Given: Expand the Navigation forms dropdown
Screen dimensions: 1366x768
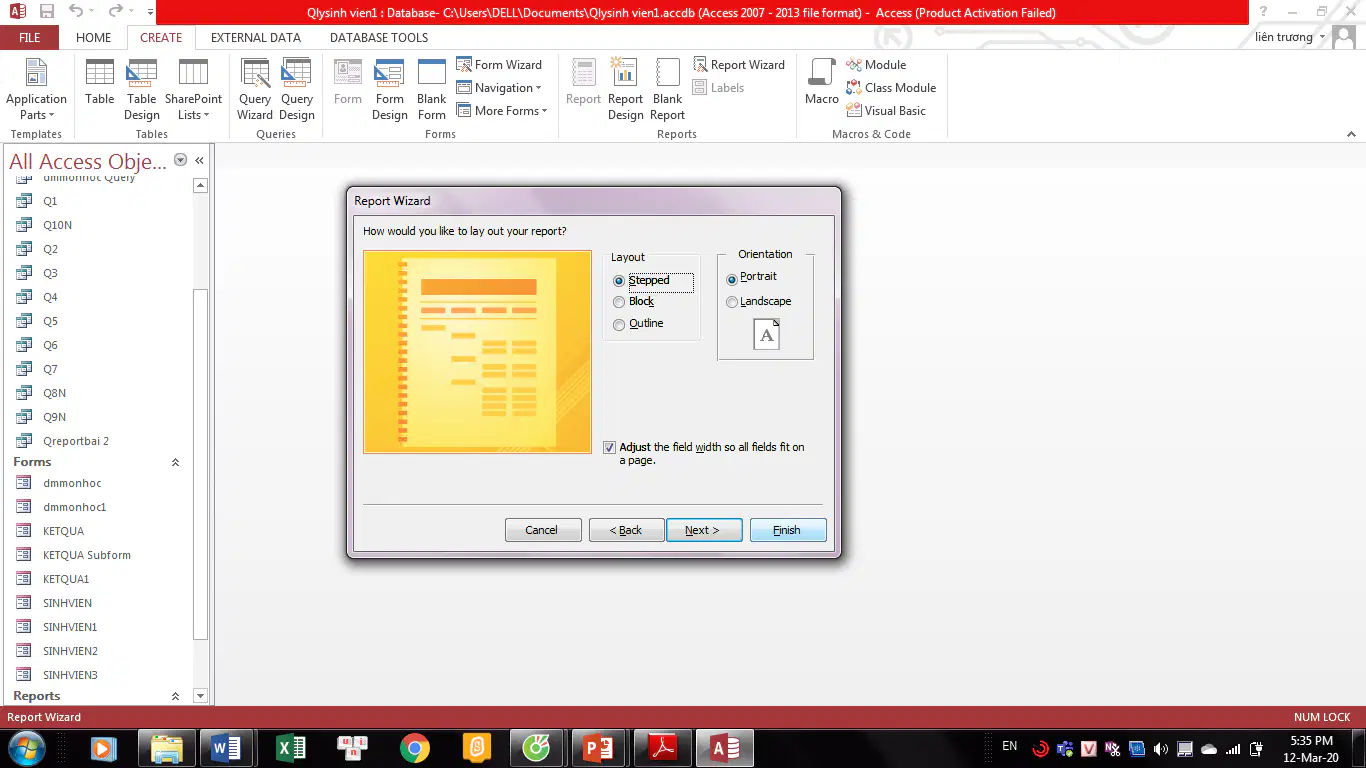Looking at the screenshot, I should (499, 88).
